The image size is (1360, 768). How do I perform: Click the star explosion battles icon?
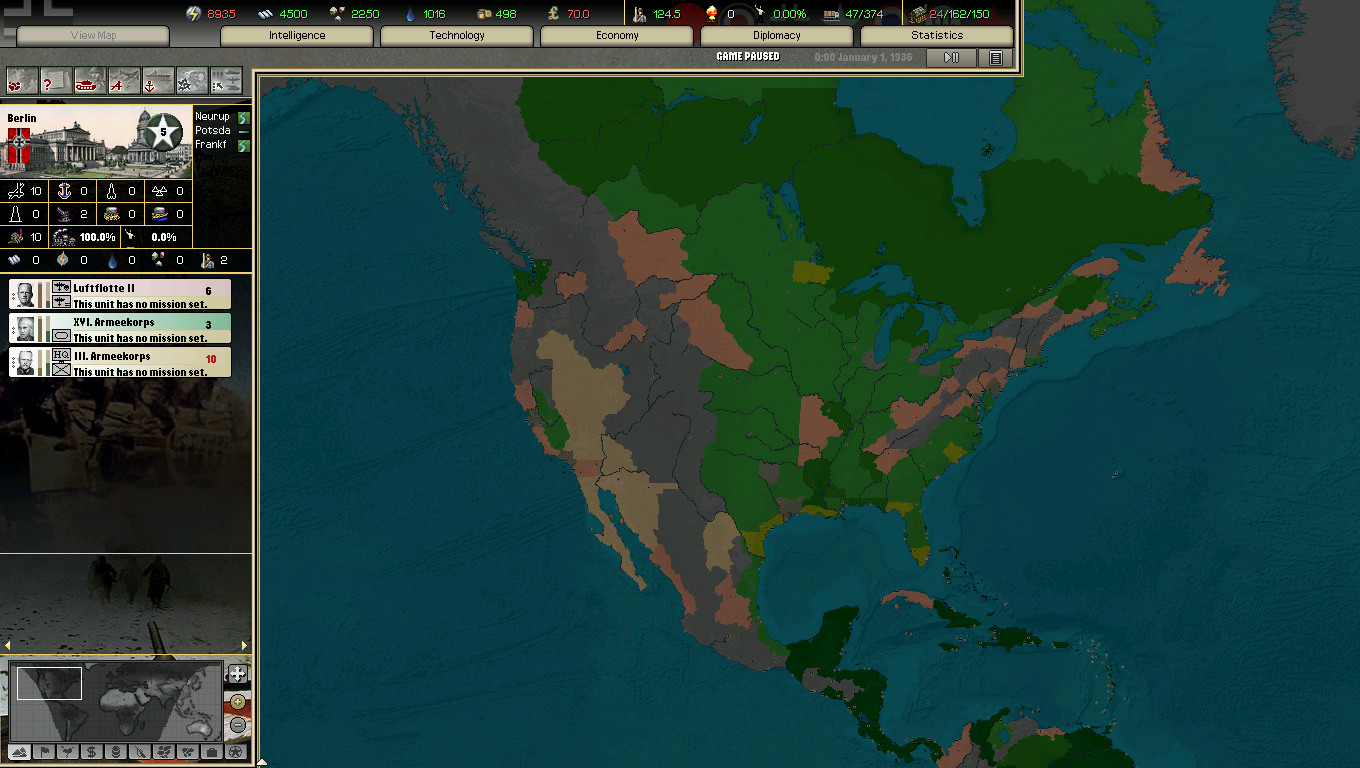(192, 81)
